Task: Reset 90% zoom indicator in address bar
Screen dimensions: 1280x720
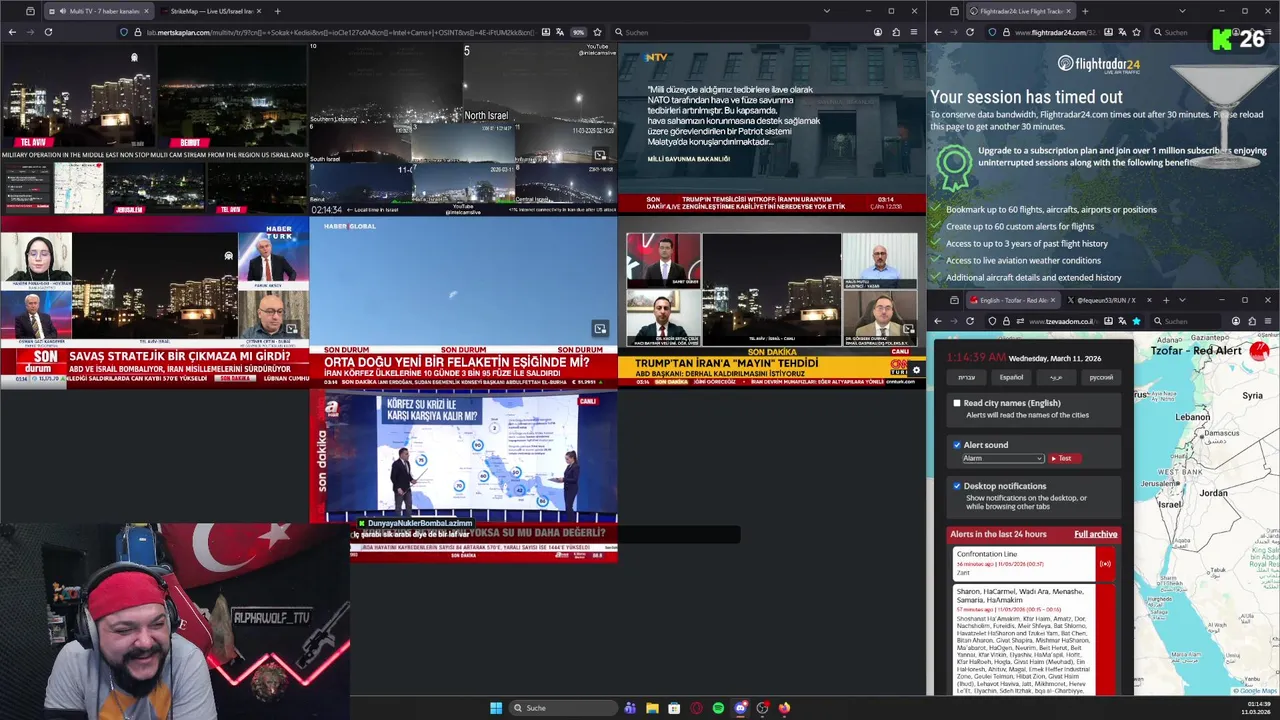Action: tap(578, 32)
